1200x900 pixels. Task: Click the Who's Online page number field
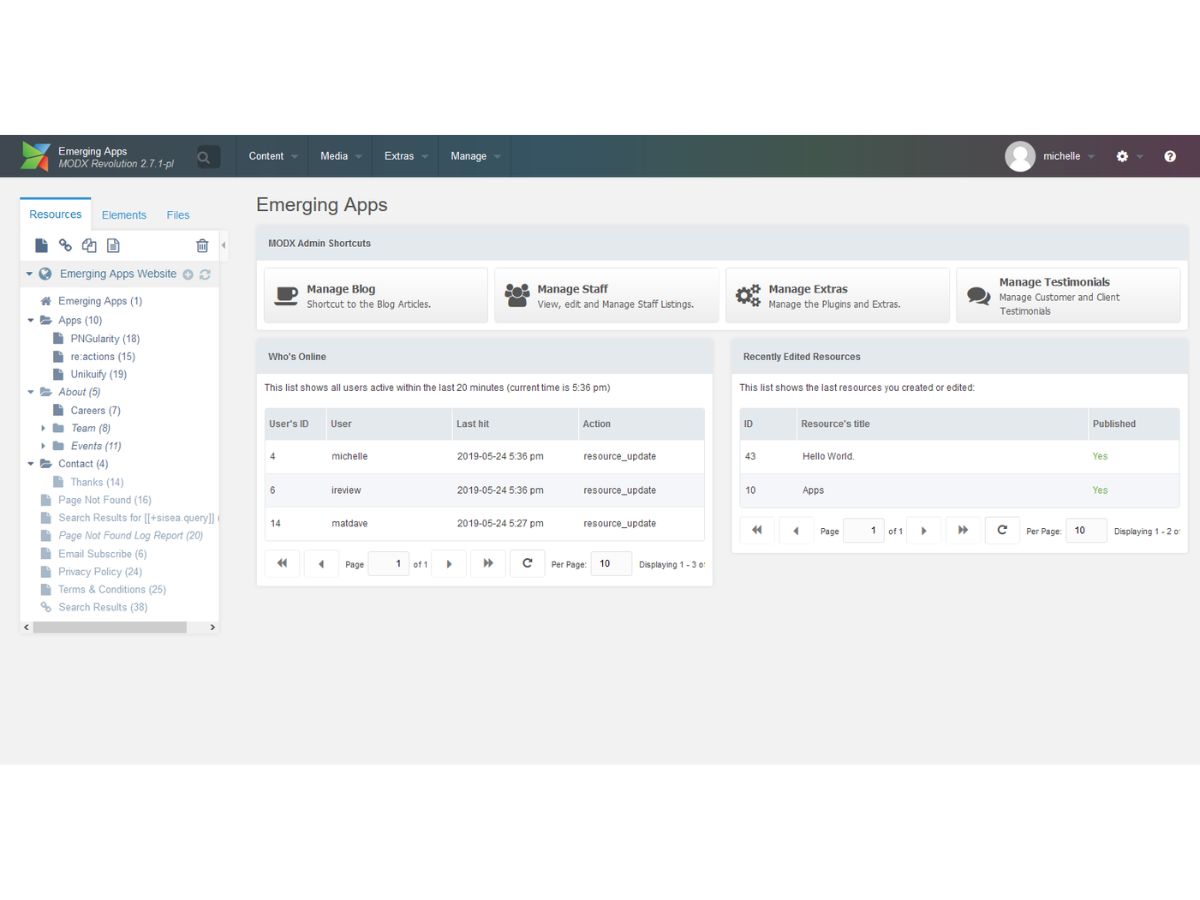[x=389, y=564]
